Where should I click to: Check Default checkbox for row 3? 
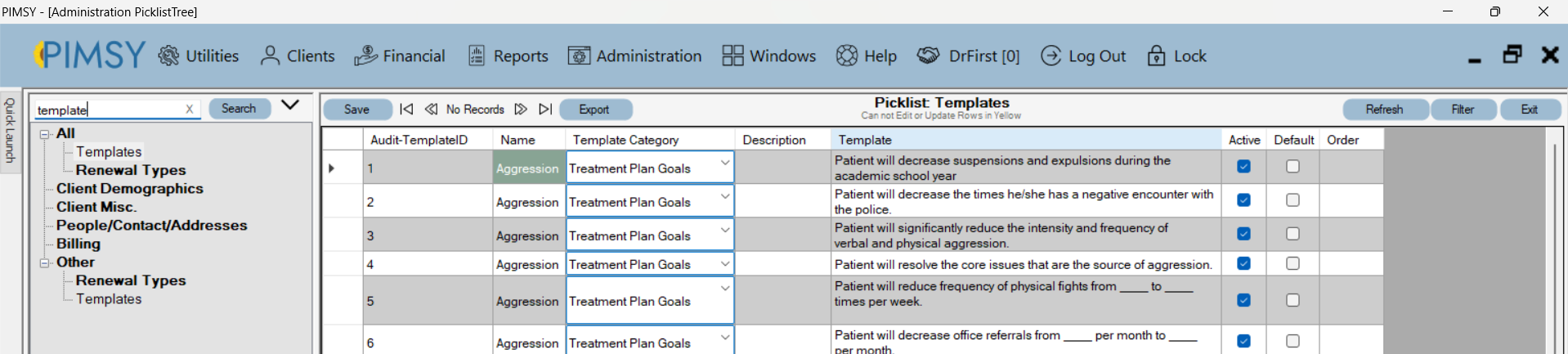1292,234
